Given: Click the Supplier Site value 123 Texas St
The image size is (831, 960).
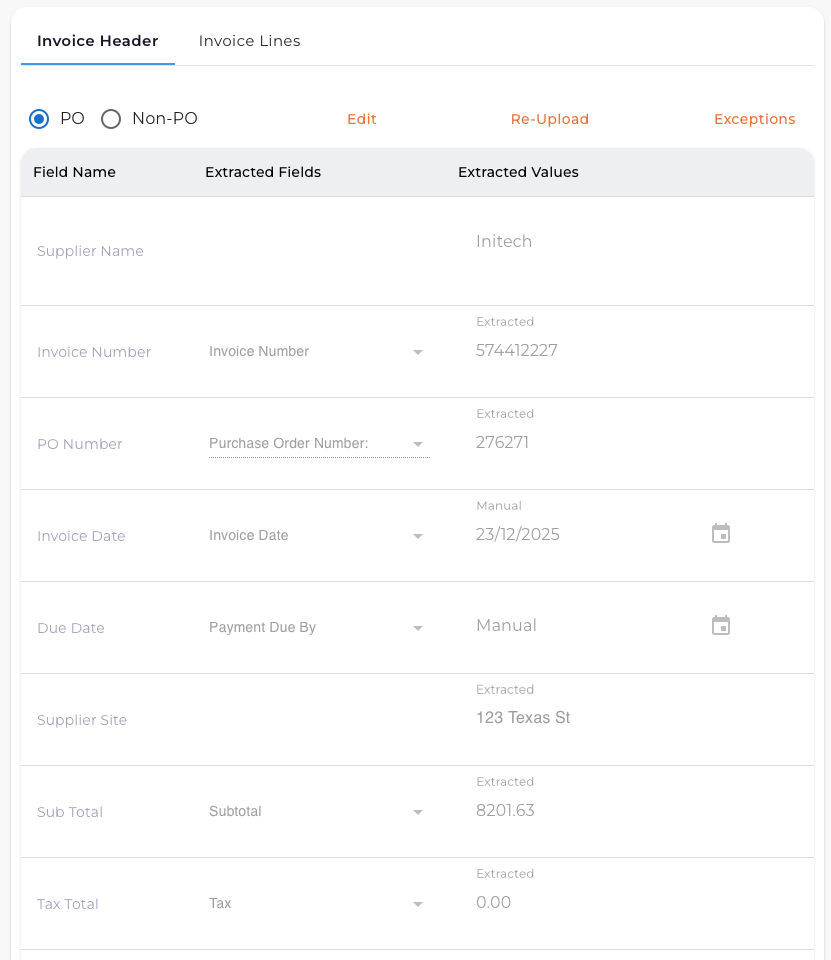Looking at the screenshot, I should [523, 717].
